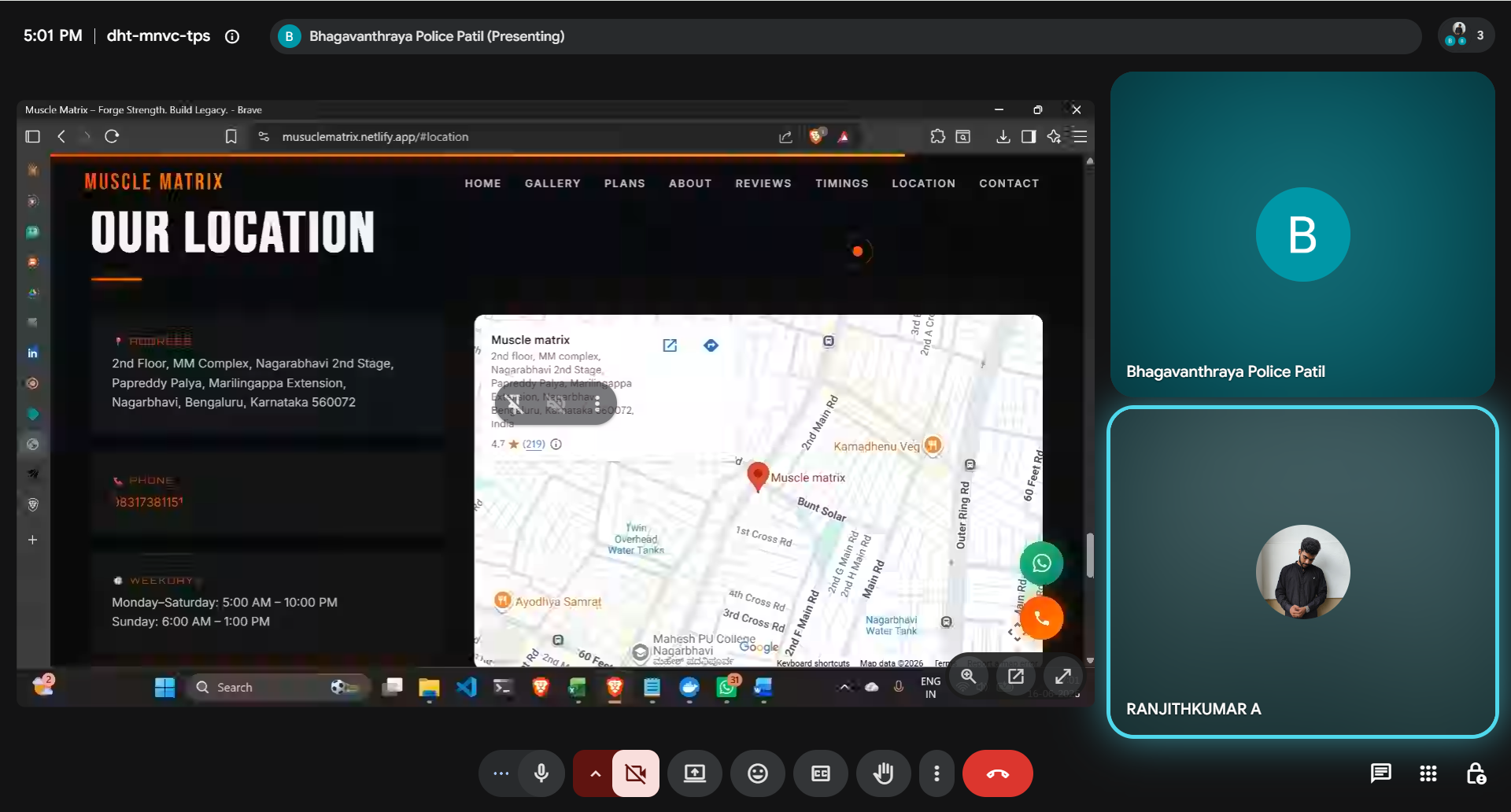Open the green WhatsApp floating button
1511x812 pixels.
[x=1041, y=563]
